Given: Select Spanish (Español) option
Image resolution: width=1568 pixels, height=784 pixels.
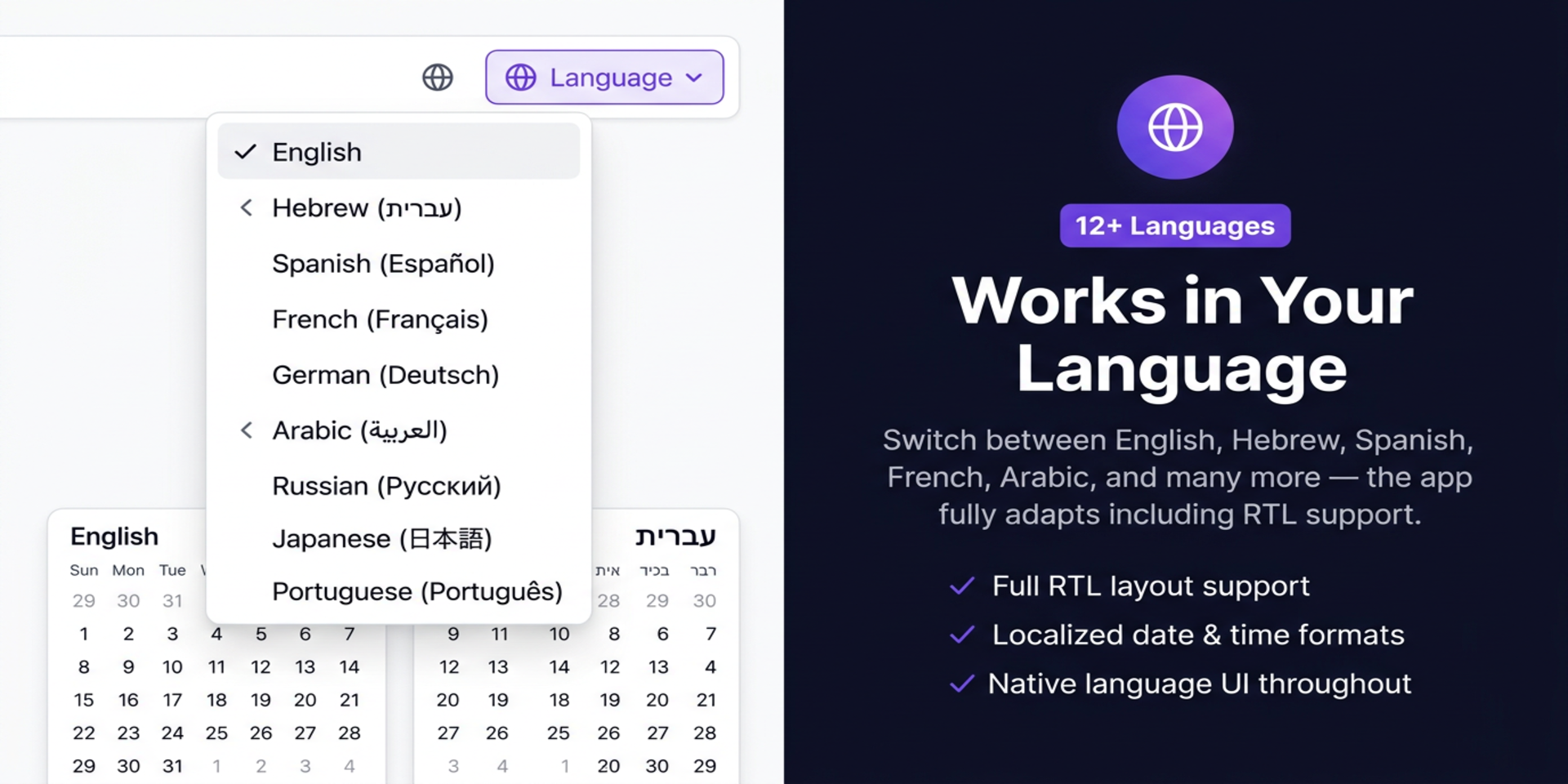Looking at the screenshot, I should [x=399, y=263].
